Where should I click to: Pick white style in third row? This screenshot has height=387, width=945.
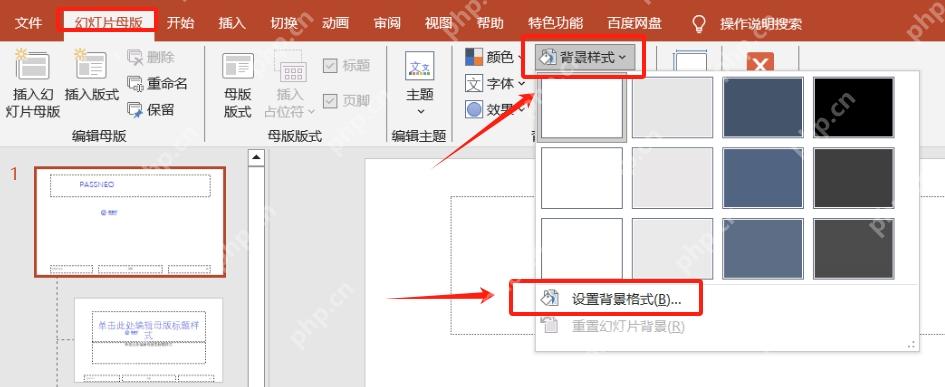(582, 249)
